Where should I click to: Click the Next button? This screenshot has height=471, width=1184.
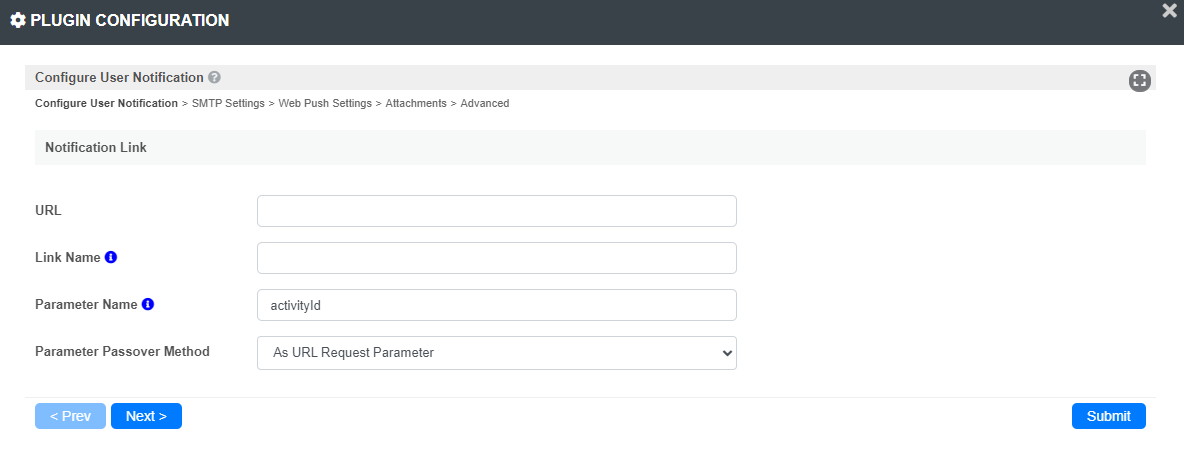coord(146,416)
